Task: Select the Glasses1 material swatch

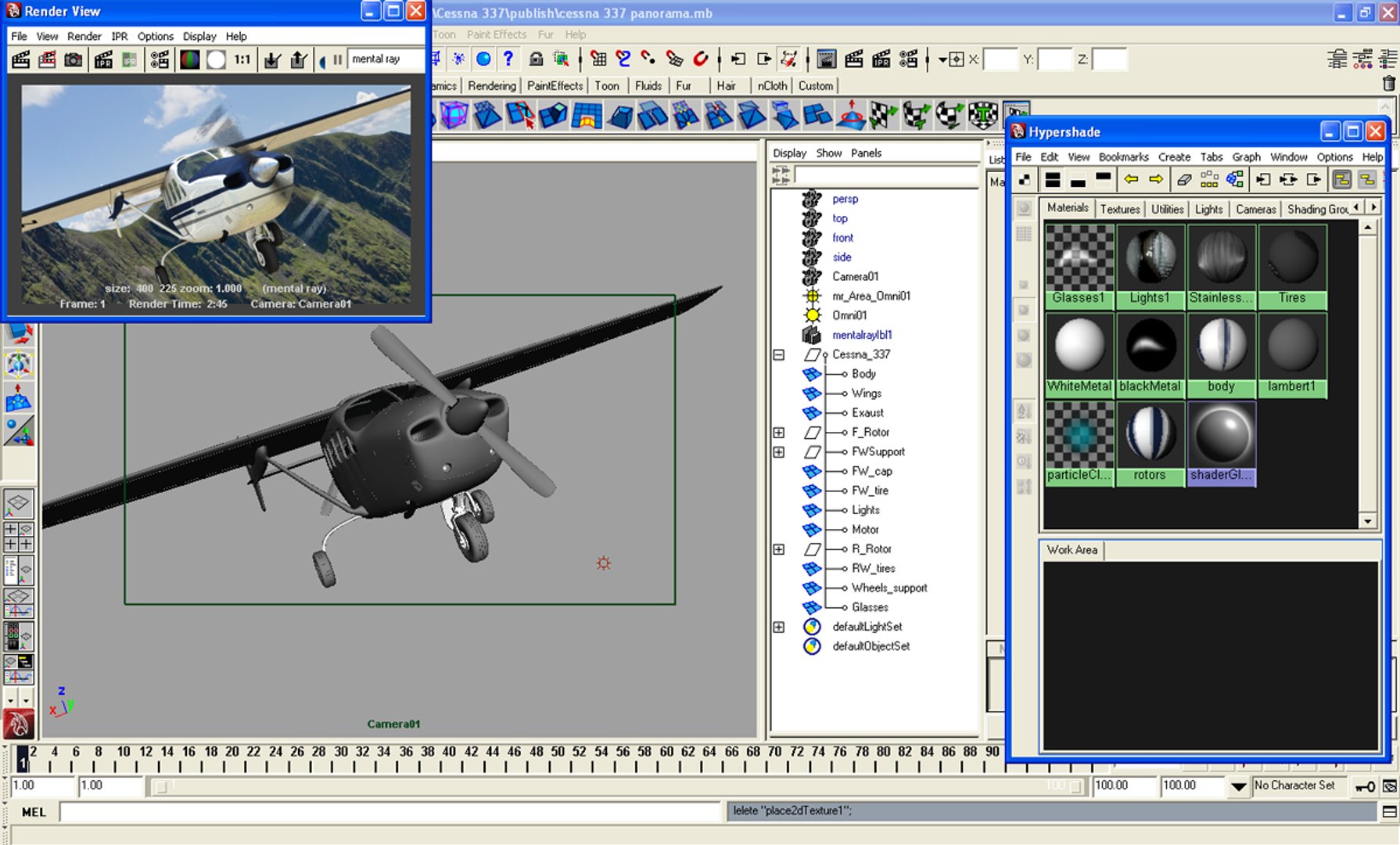Action: (1079, 266)
